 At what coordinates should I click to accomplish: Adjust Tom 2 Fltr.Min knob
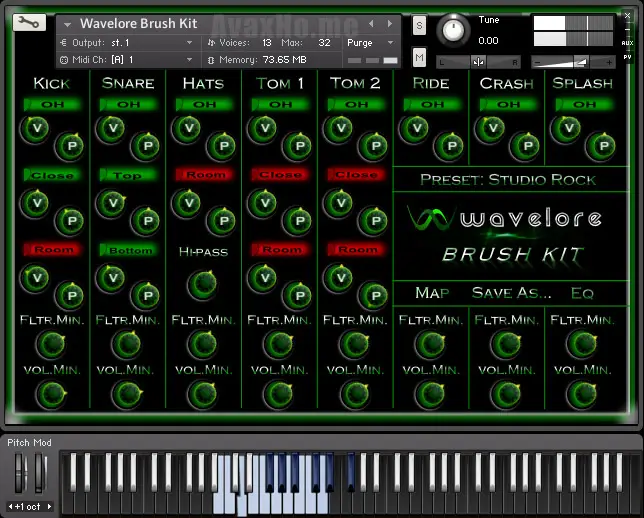tap(355, 345)
